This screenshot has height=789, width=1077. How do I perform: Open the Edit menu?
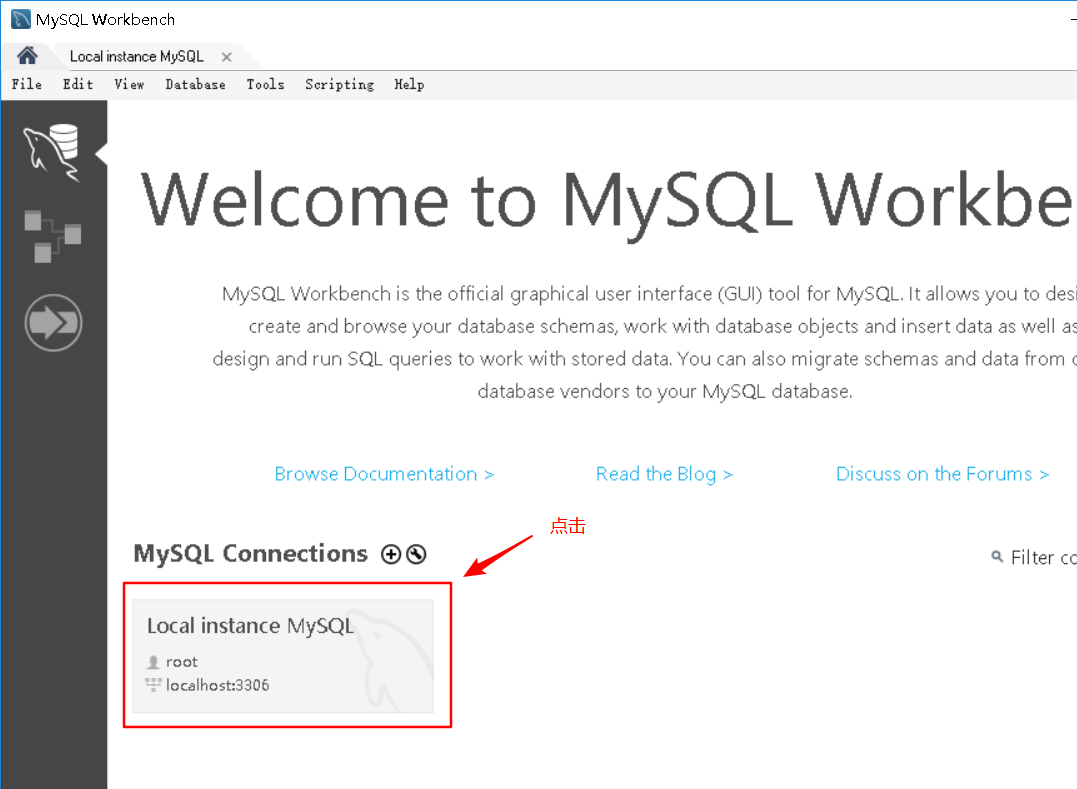coord(77,84)
